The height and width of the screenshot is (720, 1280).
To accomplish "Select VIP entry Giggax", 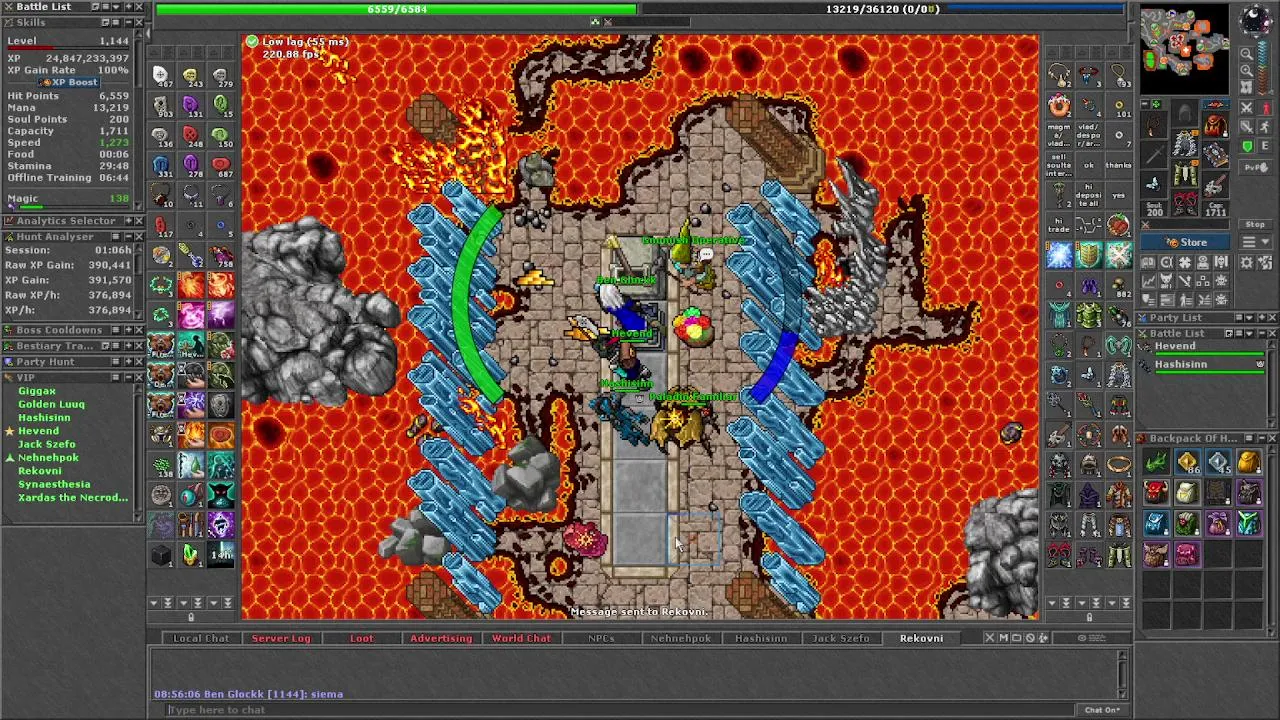I will [x=37, y=391].
